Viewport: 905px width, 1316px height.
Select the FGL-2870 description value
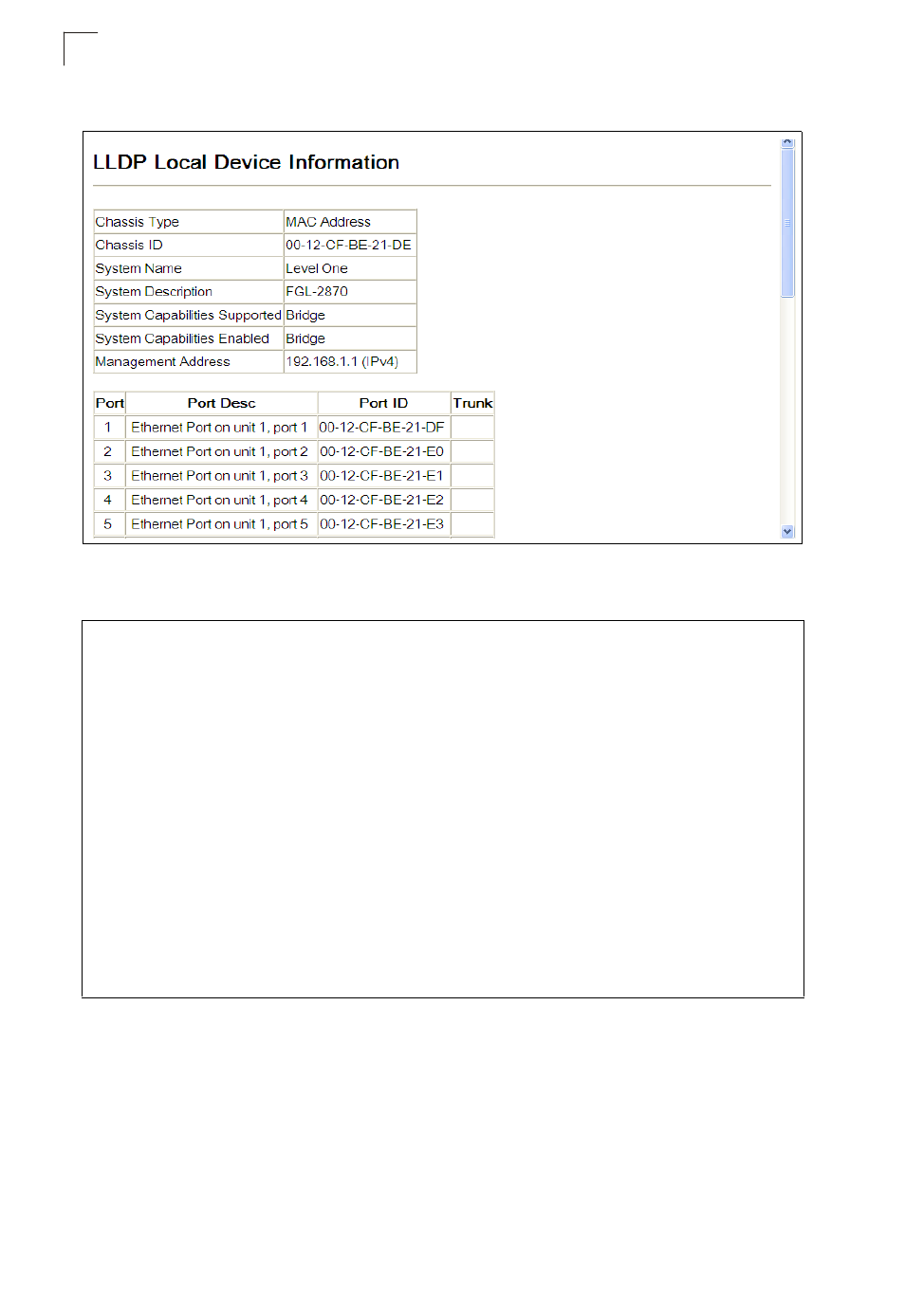(317, 291)
